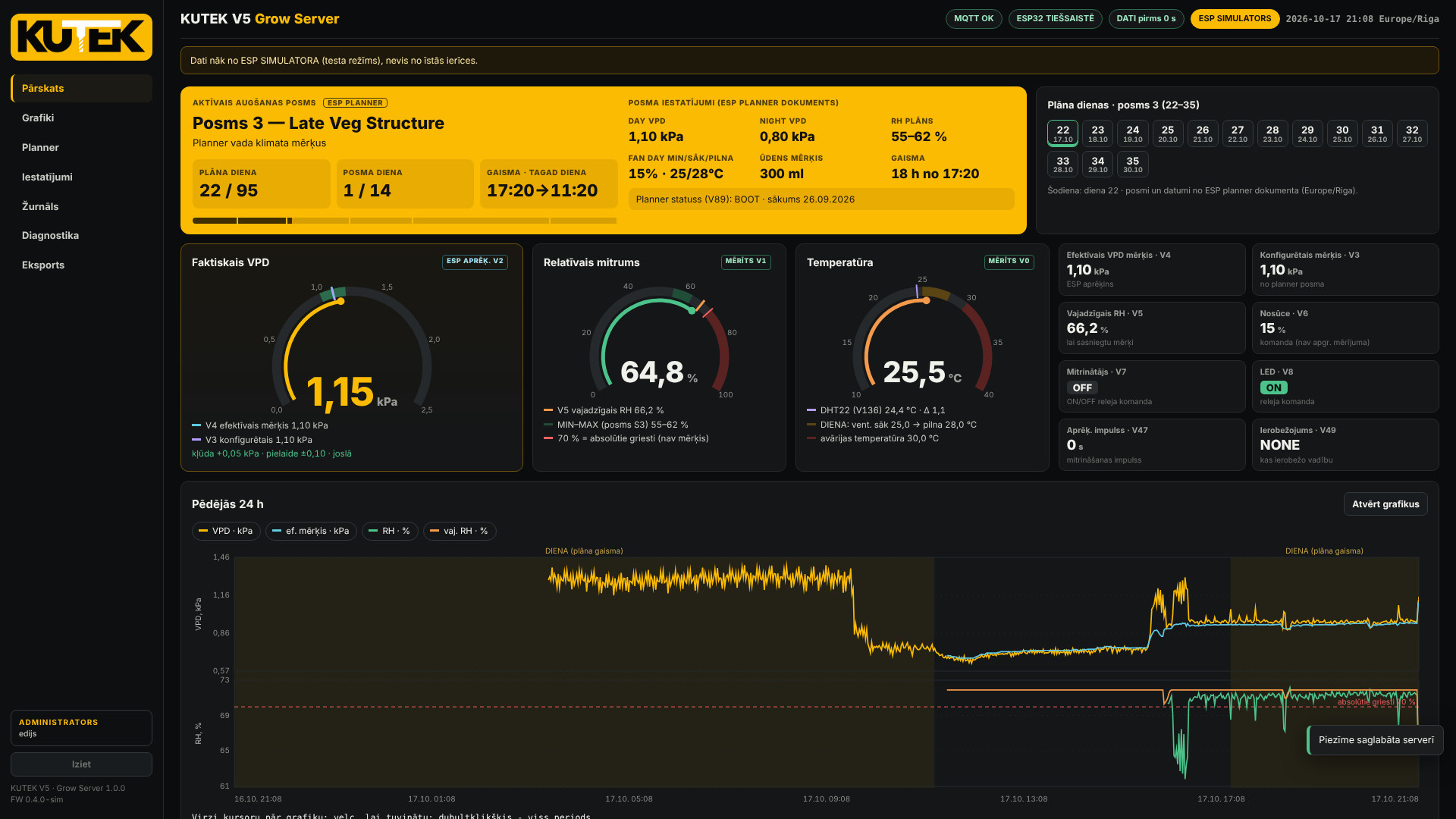Image resolution: width=1456 pixels, height=819 pixels.
Task: Click Ierobežojums NONE card
Action: pyautogui.click(x=1345, y=445)
